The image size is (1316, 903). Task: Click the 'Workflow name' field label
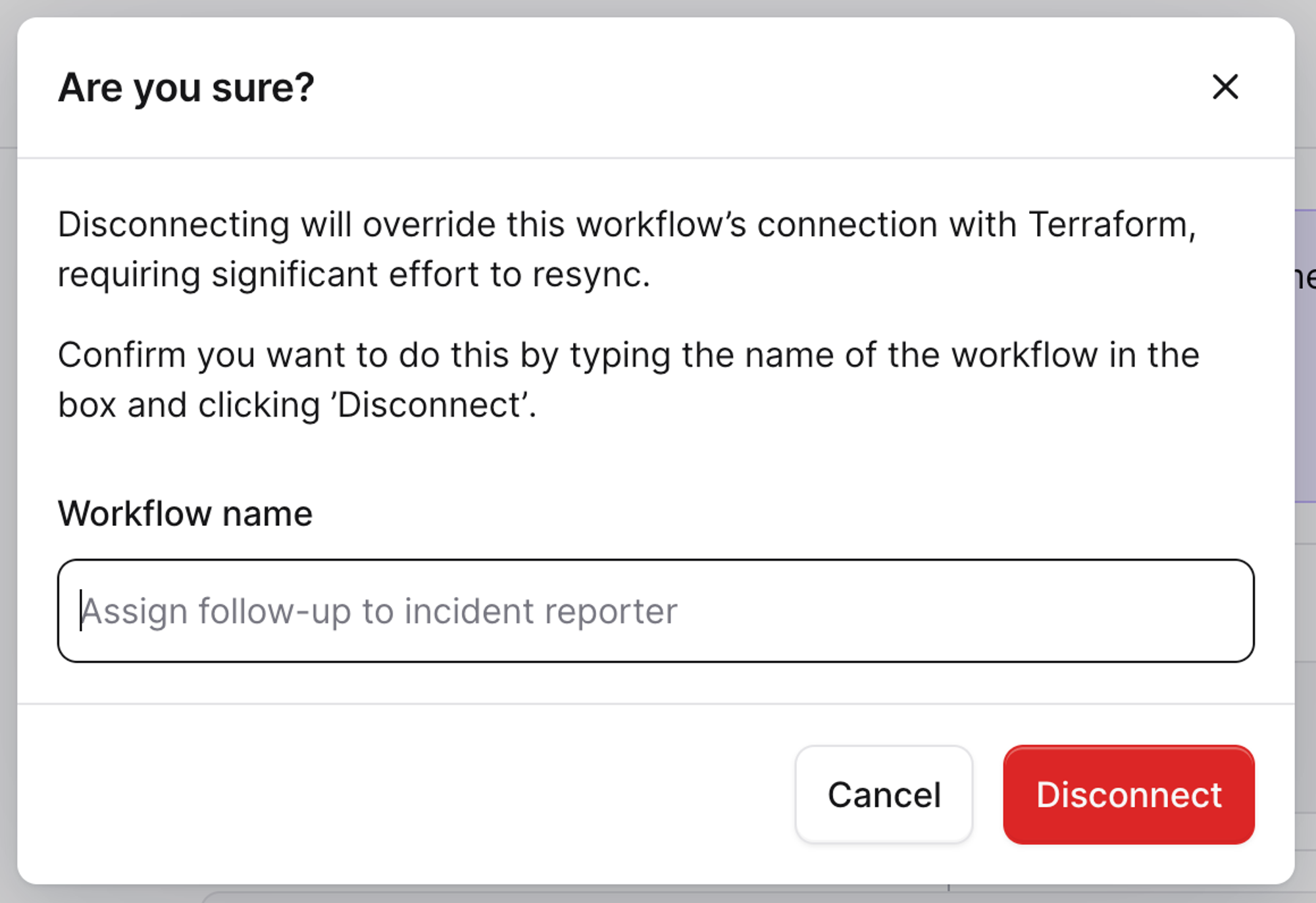(x=185, y=513)
